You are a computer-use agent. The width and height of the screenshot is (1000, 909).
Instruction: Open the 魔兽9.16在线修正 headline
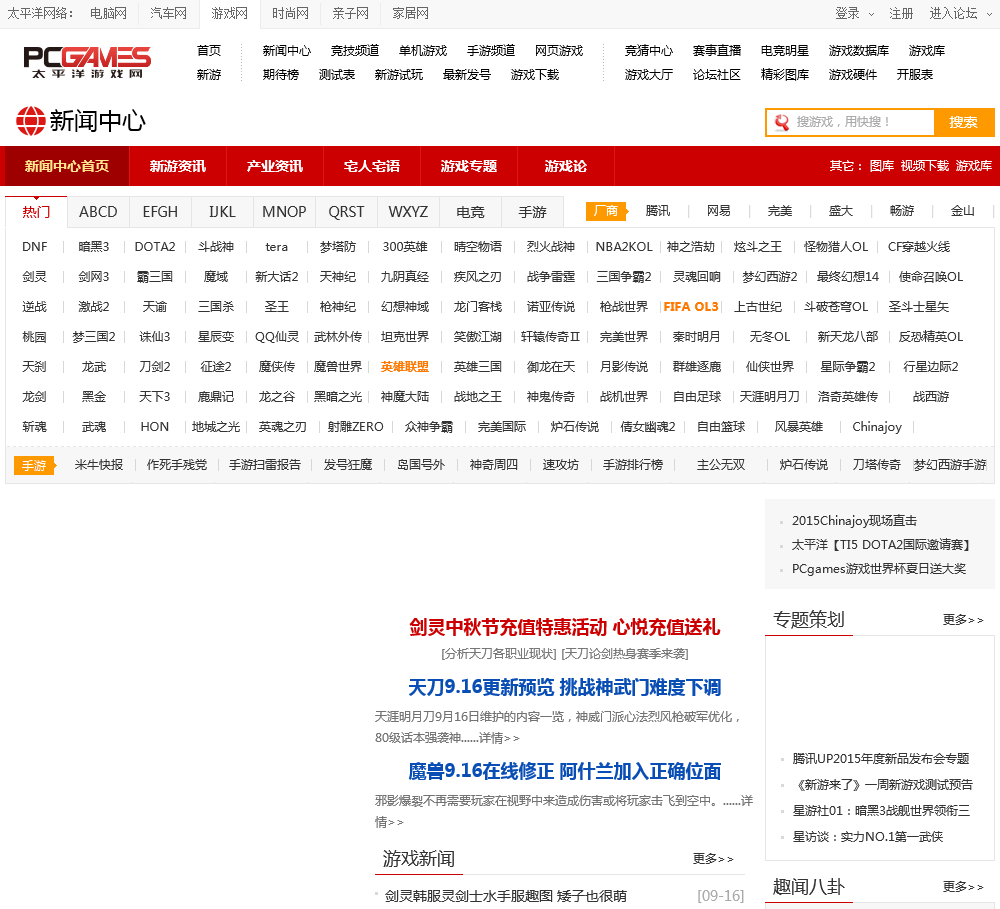[564, 771]
